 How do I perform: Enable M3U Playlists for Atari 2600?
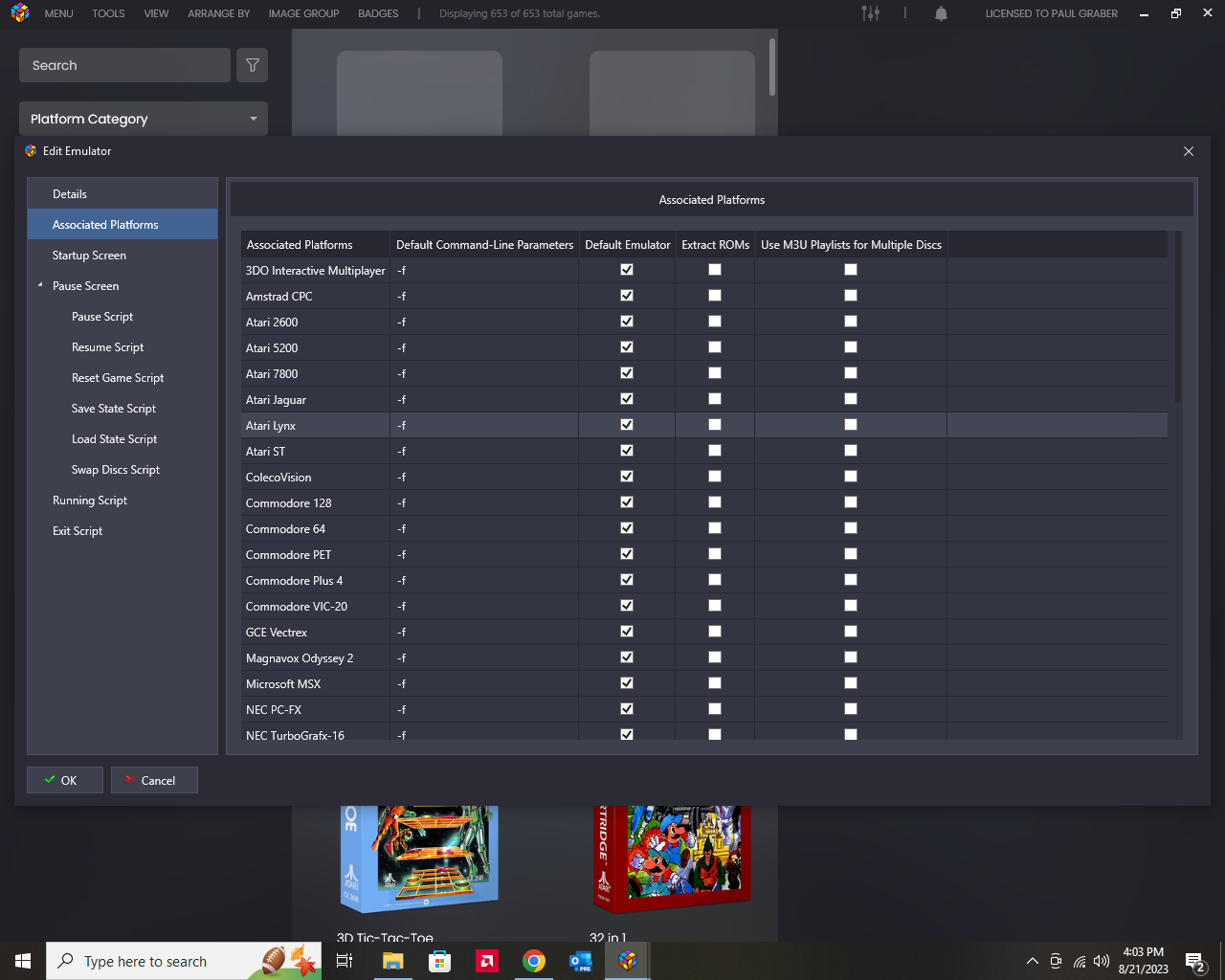[x=851, y=322]
